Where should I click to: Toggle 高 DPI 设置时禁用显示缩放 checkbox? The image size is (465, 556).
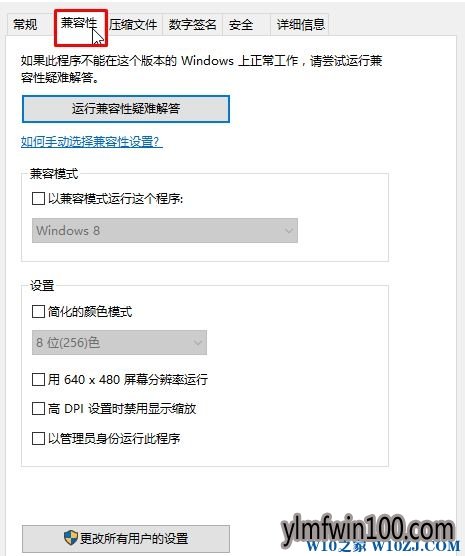click(x=38, y=408)
